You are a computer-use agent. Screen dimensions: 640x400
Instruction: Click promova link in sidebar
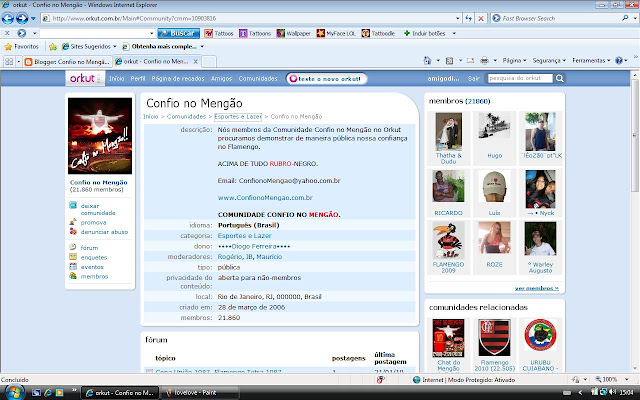point(93,222)
